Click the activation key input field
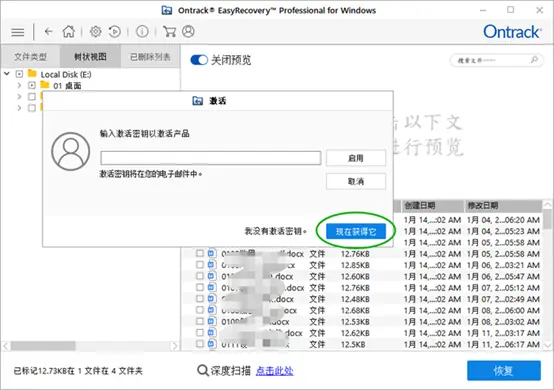The width and height of the screenshot is (554, 390). coord(211,158)
